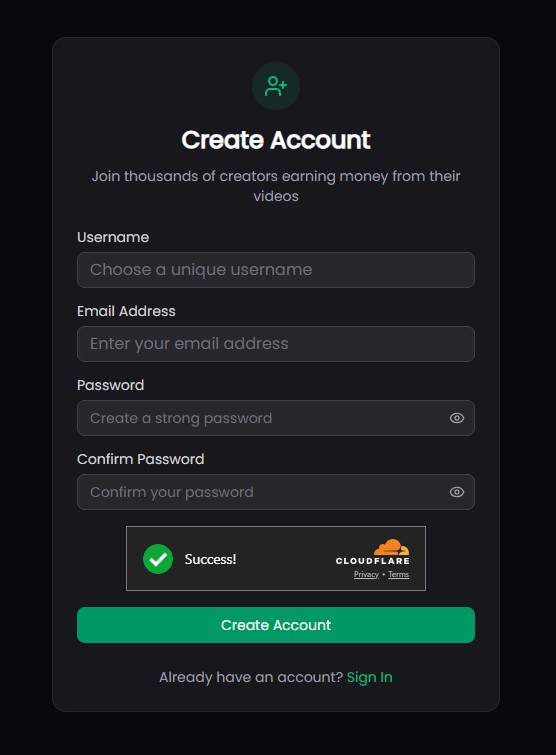Click the CLOUDFLARE wordmark text
This screenshot has width=556, height=755.
coord(373,561)
